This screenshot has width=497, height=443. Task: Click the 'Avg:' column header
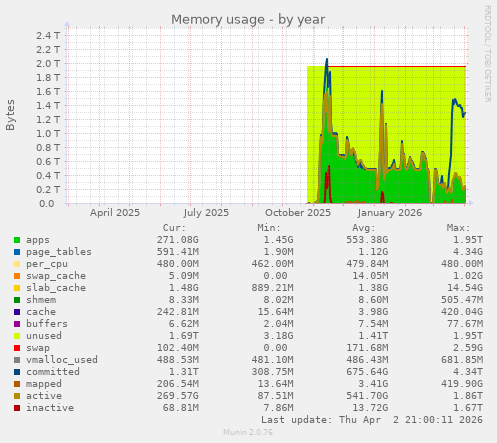(364, 228)
